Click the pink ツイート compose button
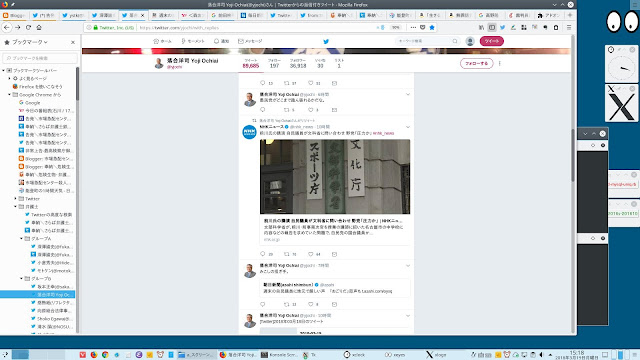Image resolution: width=640 pixels, height=360 pixels. (491, 41)
